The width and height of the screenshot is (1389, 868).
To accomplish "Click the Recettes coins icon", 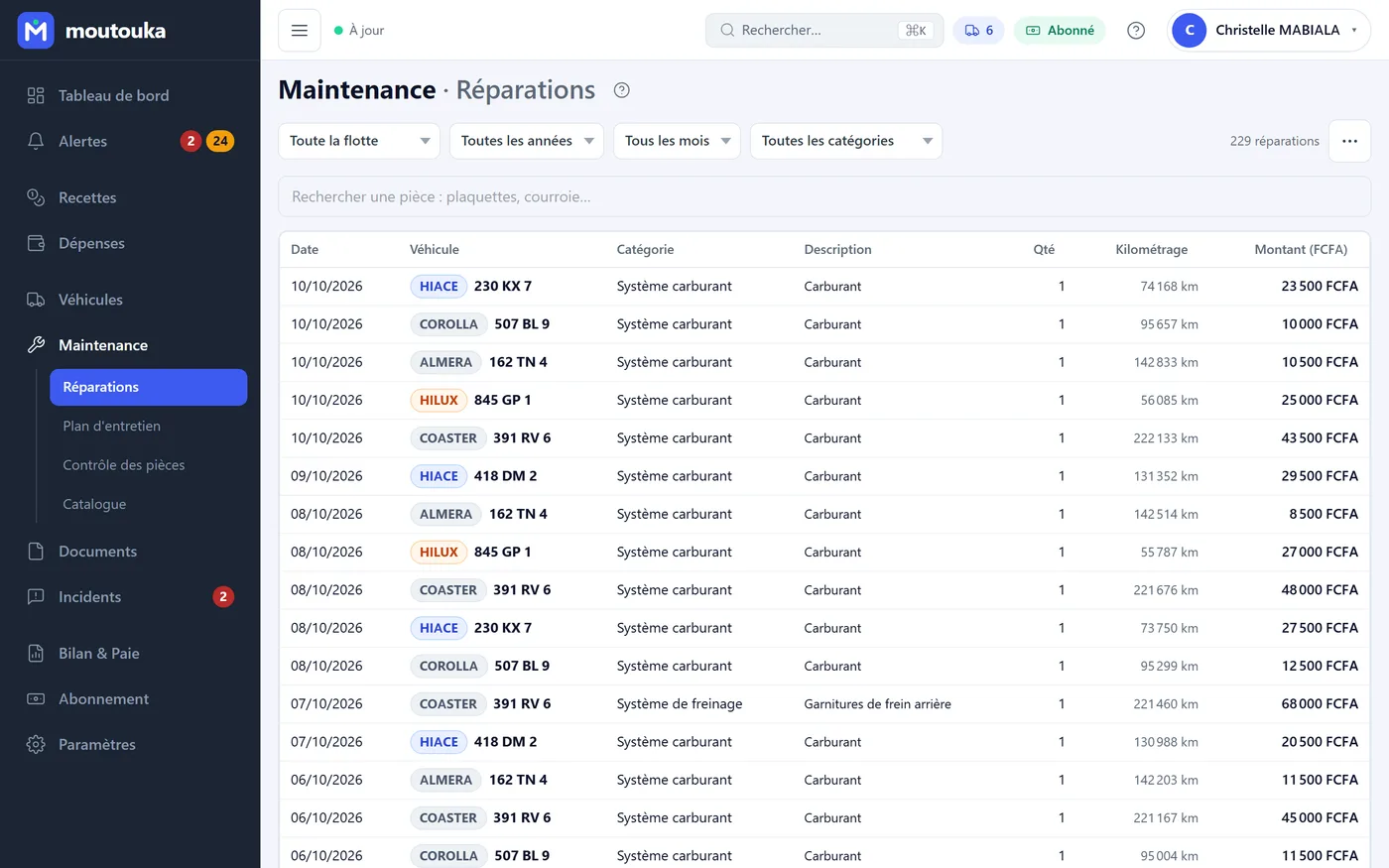I will point(36,197).
